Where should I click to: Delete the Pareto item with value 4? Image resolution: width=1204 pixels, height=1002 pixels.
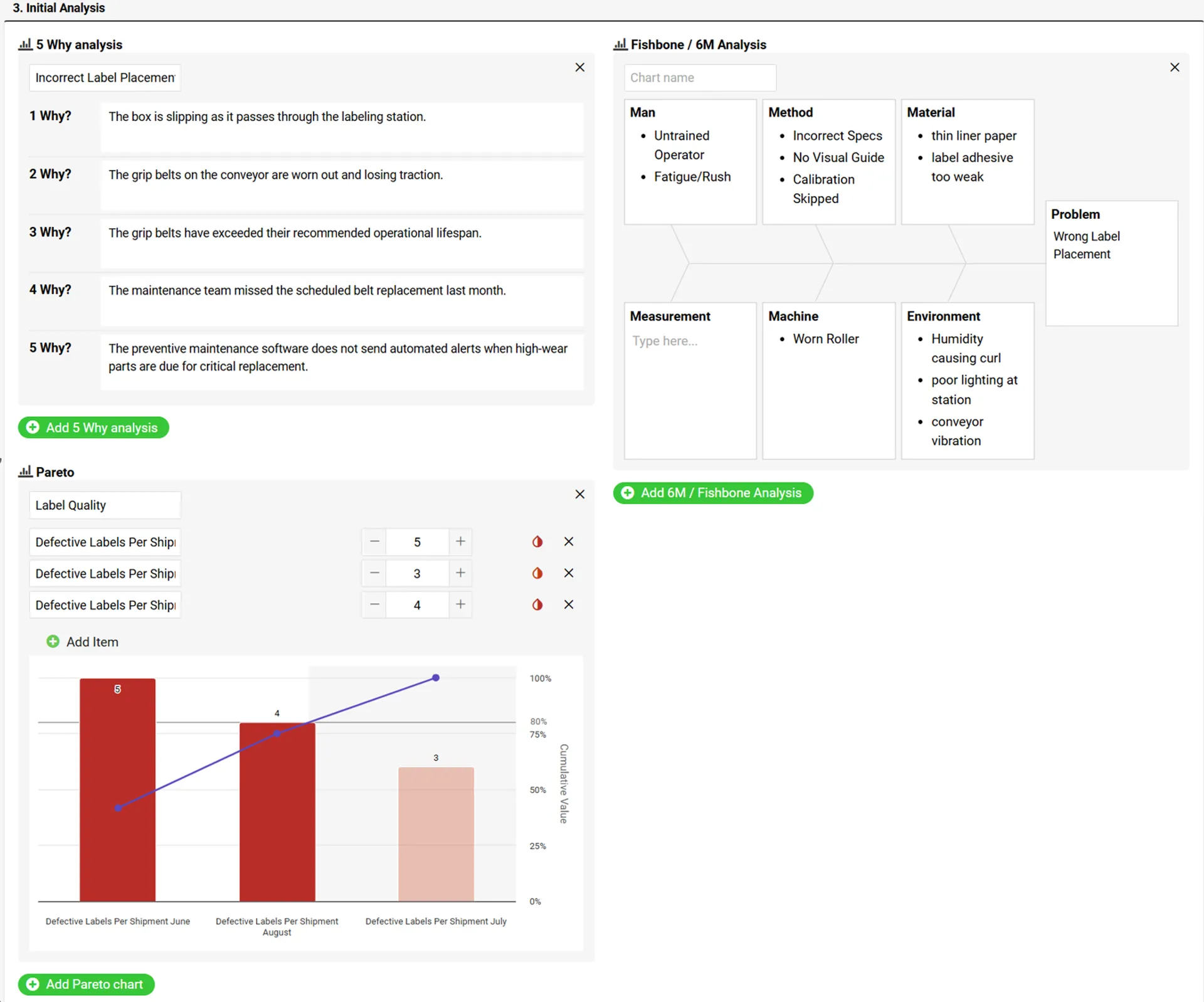point(569,604)
